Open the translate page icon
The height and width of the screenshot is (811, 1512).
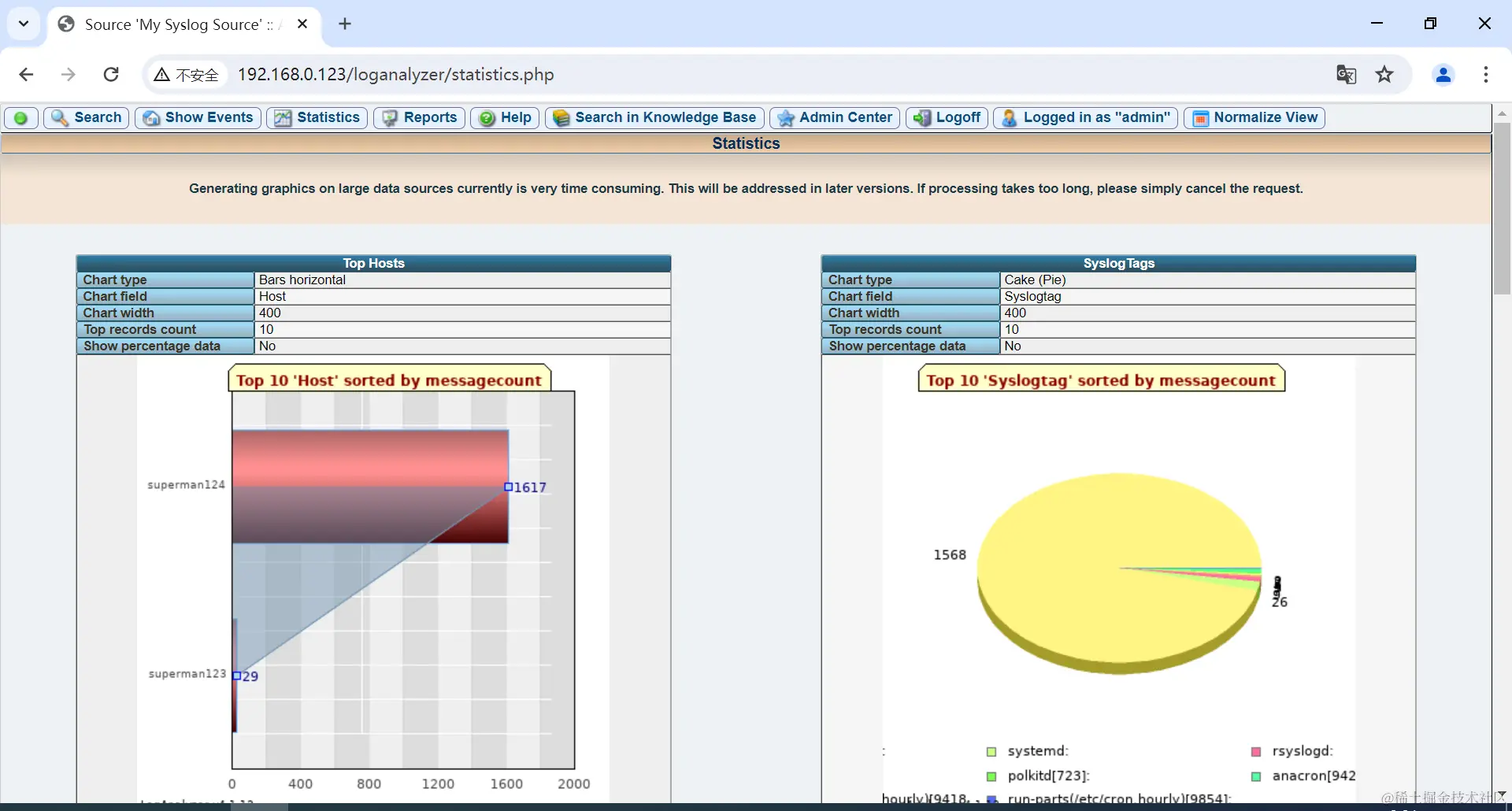(1346, 75)
